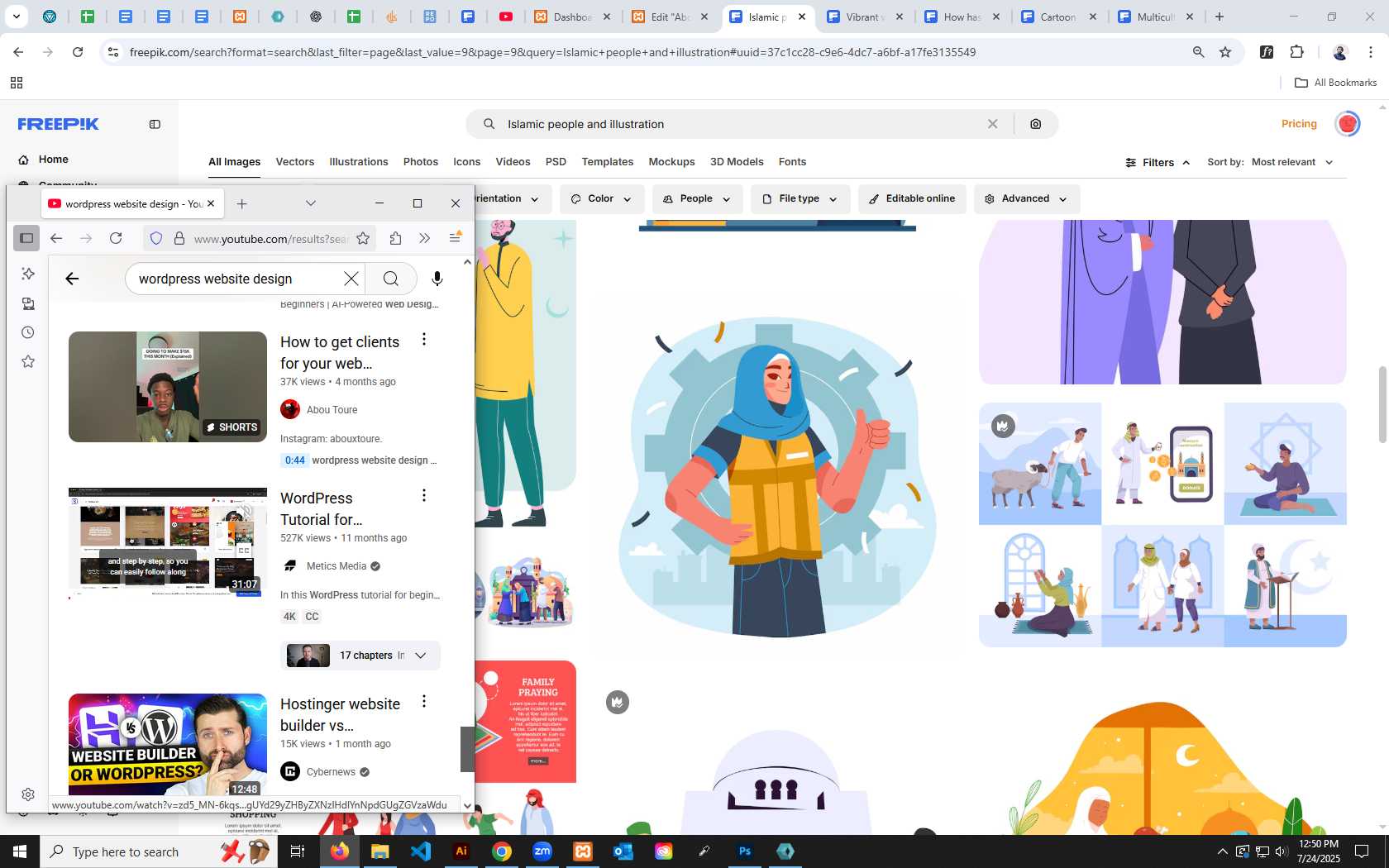
Task: Open the Advanced filter dropdown
Action: (1026, 199)
